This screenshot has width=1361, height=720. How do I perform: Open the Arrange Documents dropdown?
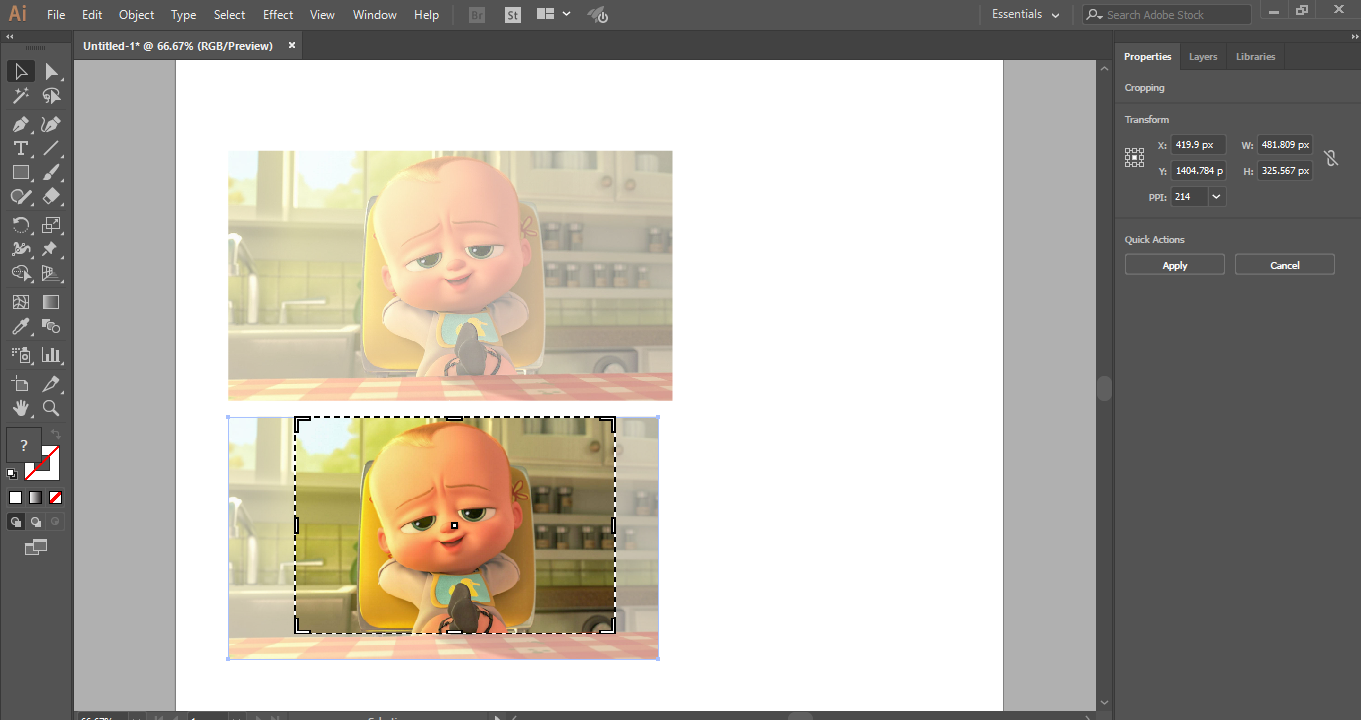coord(553,15)
